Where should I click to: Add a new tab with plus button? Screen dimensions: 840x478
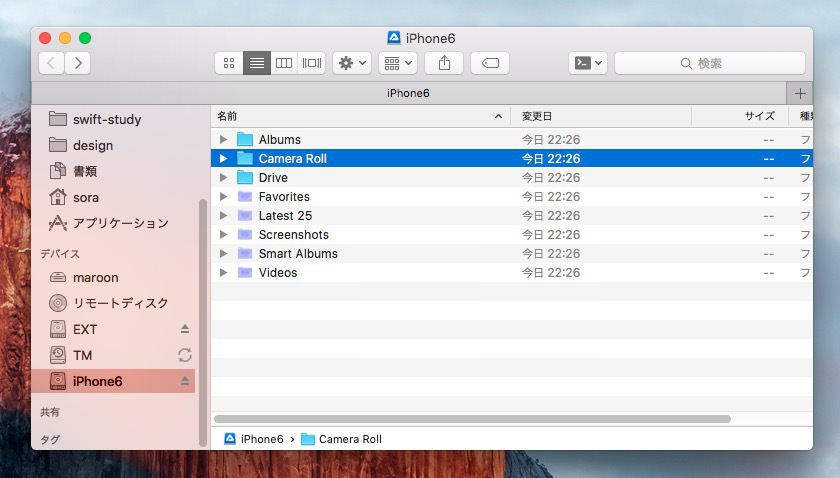799,93
